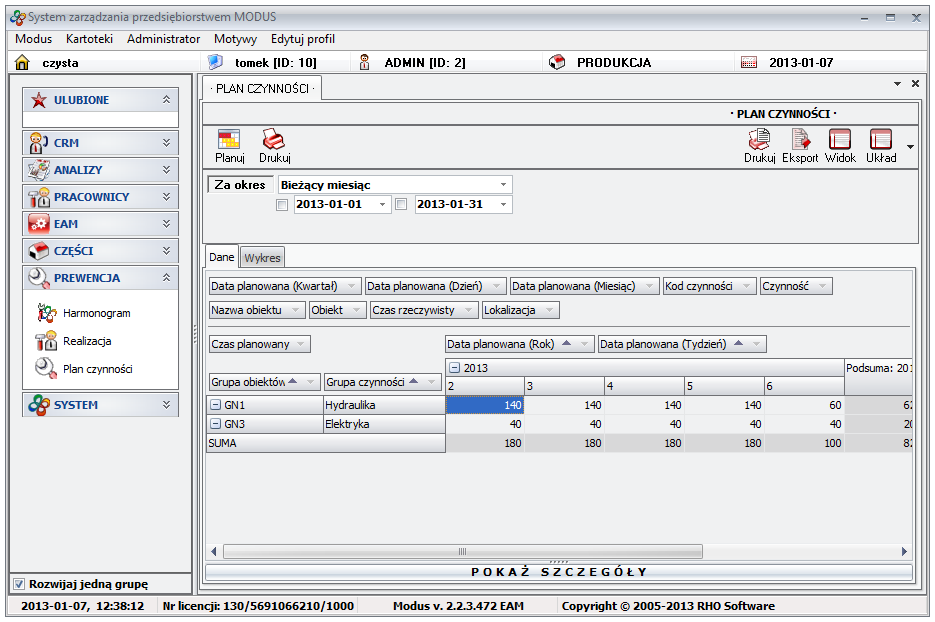The width and height of the screenshot is (935, 622).
Task: Enable the checkbox before end date 2013-01-31
Action: coord(401,204)
